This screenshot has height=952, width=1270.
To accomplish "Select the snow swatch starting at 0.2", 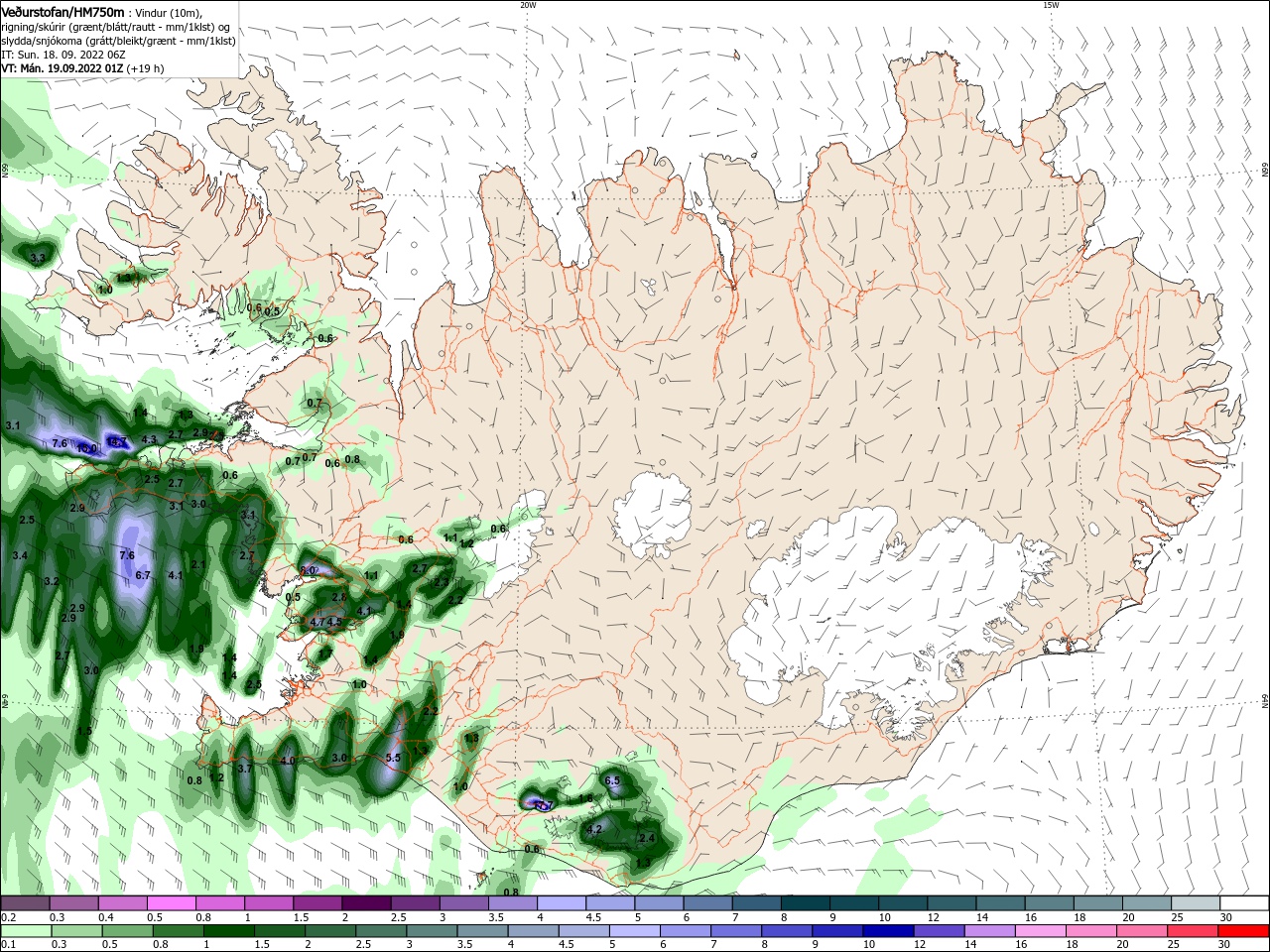I will 25,903.
